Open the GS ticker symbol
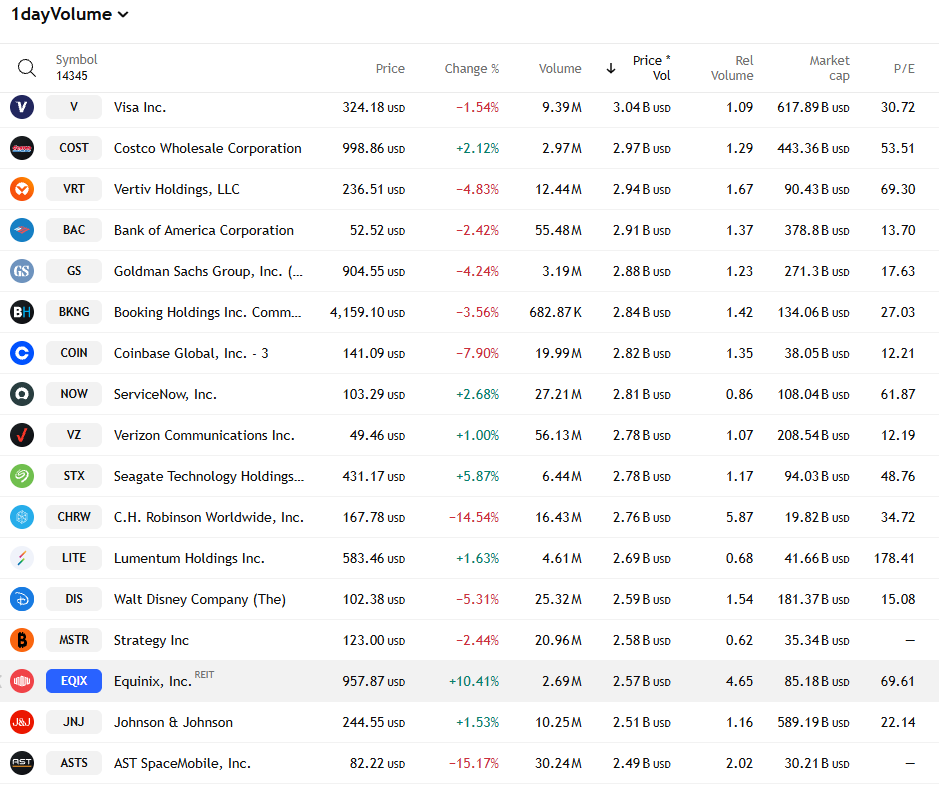The width and height of the screenshot is (939, 787). [x=74, y=271]
